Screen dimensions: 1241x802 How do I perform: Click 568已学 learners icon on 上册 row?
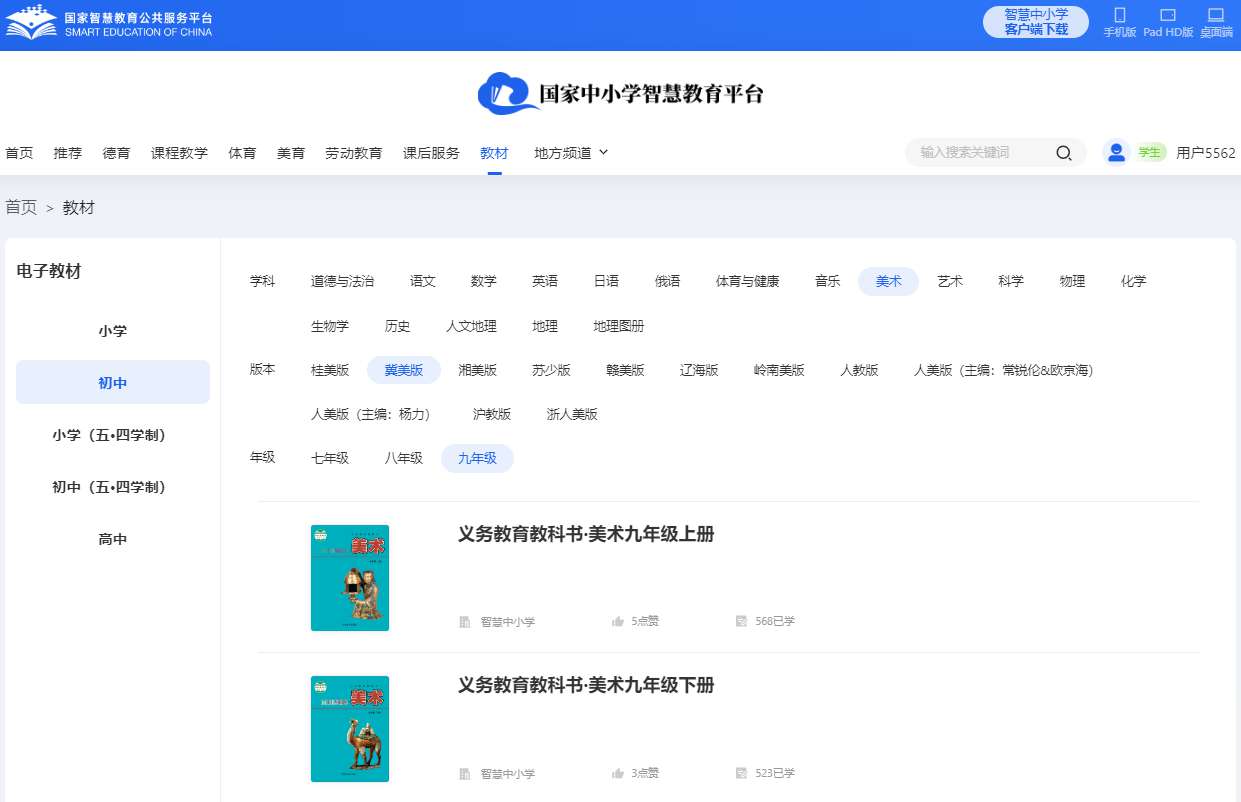coord(741,622)
